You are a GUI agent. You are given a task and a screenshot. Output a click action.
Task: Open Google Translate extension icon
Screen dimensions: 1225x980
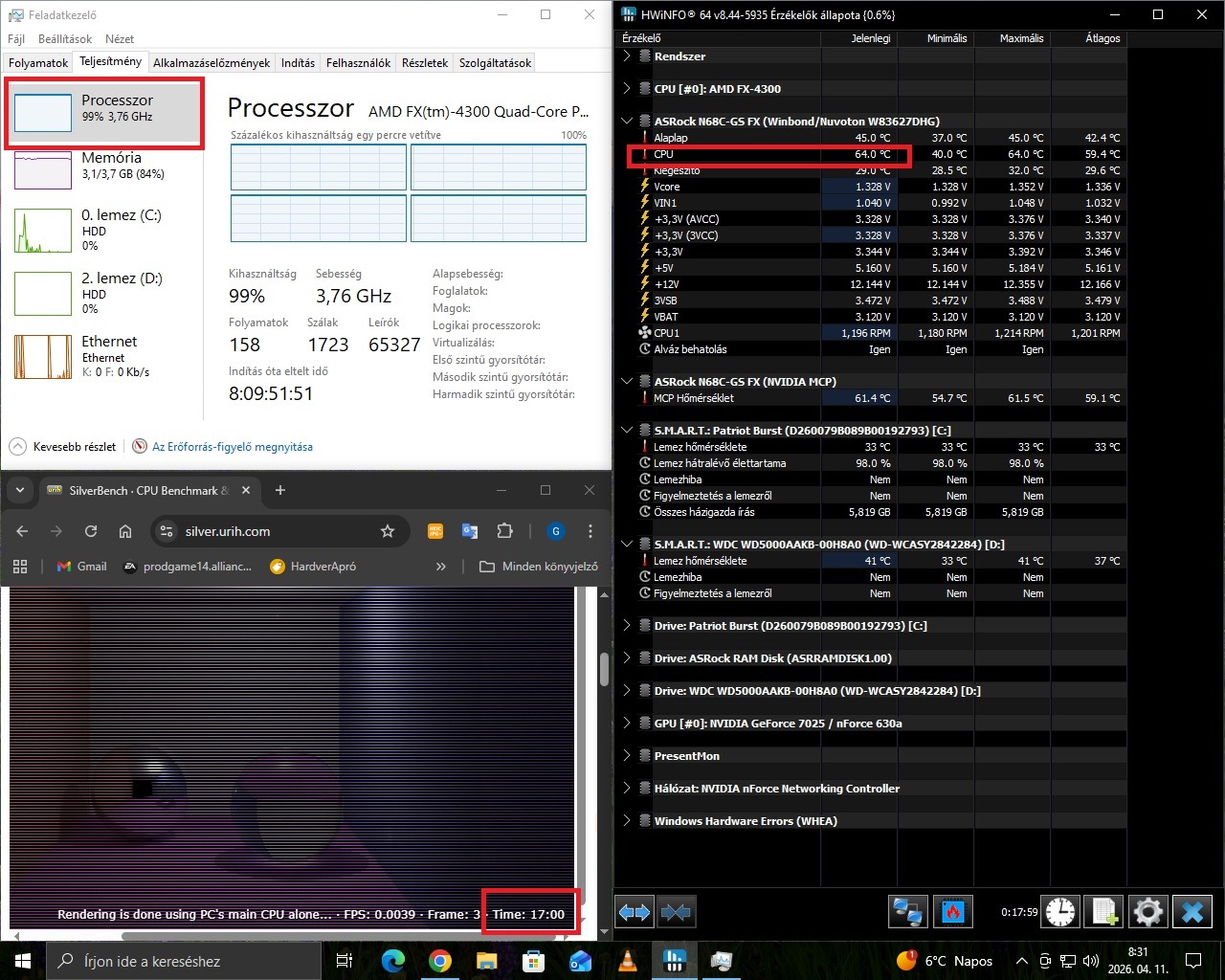click(470, 531)
